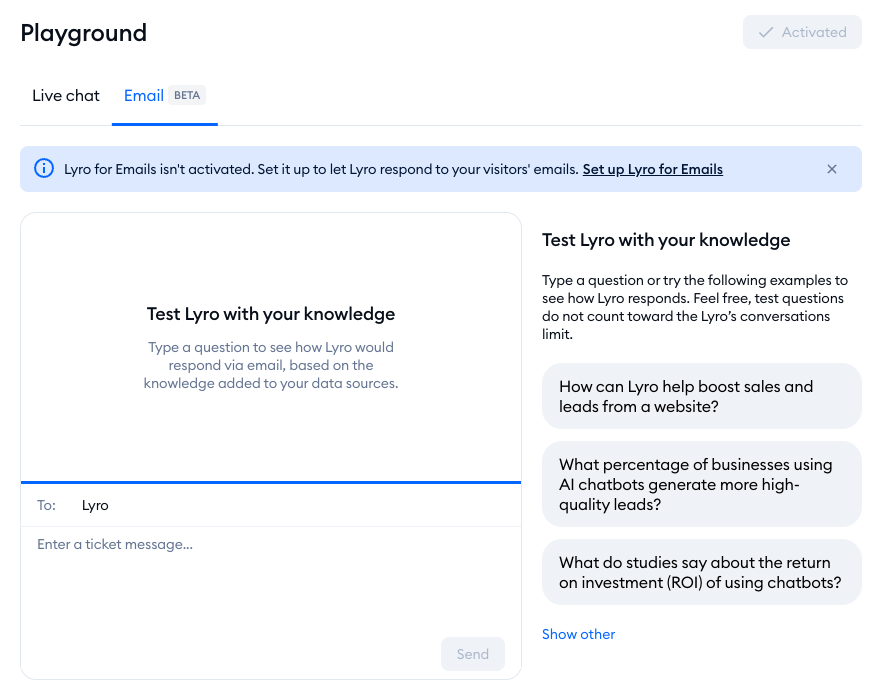Choose the question about high-quality leads percentage
Viewport: 879px width, 695px height.
tap(701, 484)
